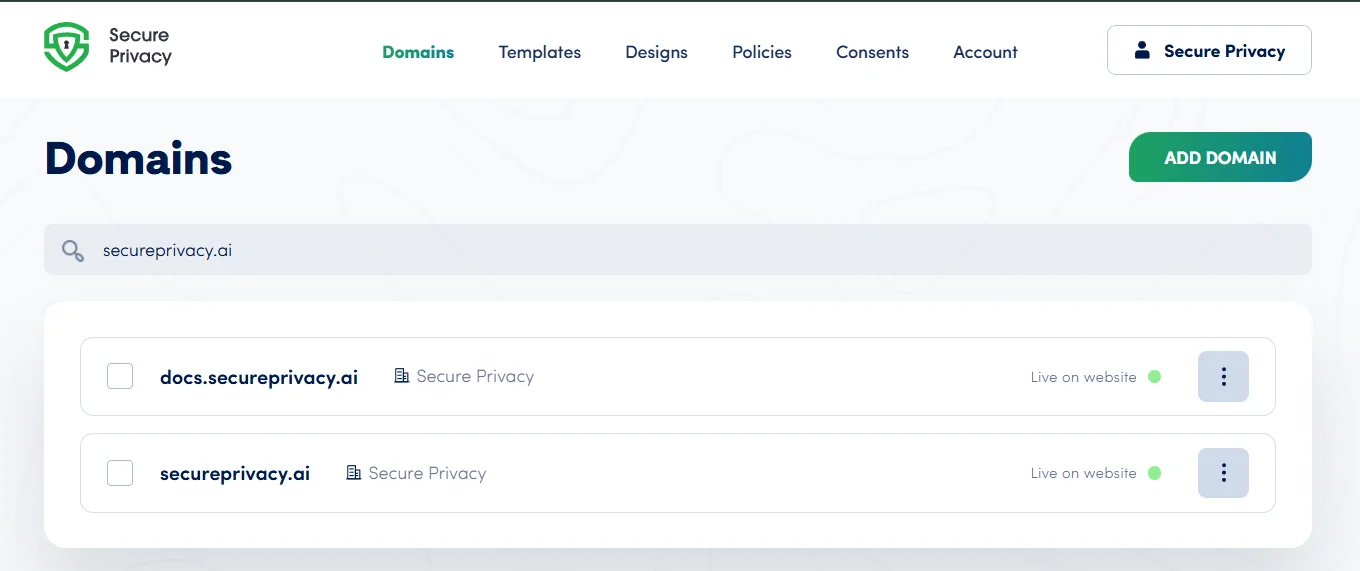Open three-dot menu for secureprivacy.ai row

click(x=1223, y=473)
